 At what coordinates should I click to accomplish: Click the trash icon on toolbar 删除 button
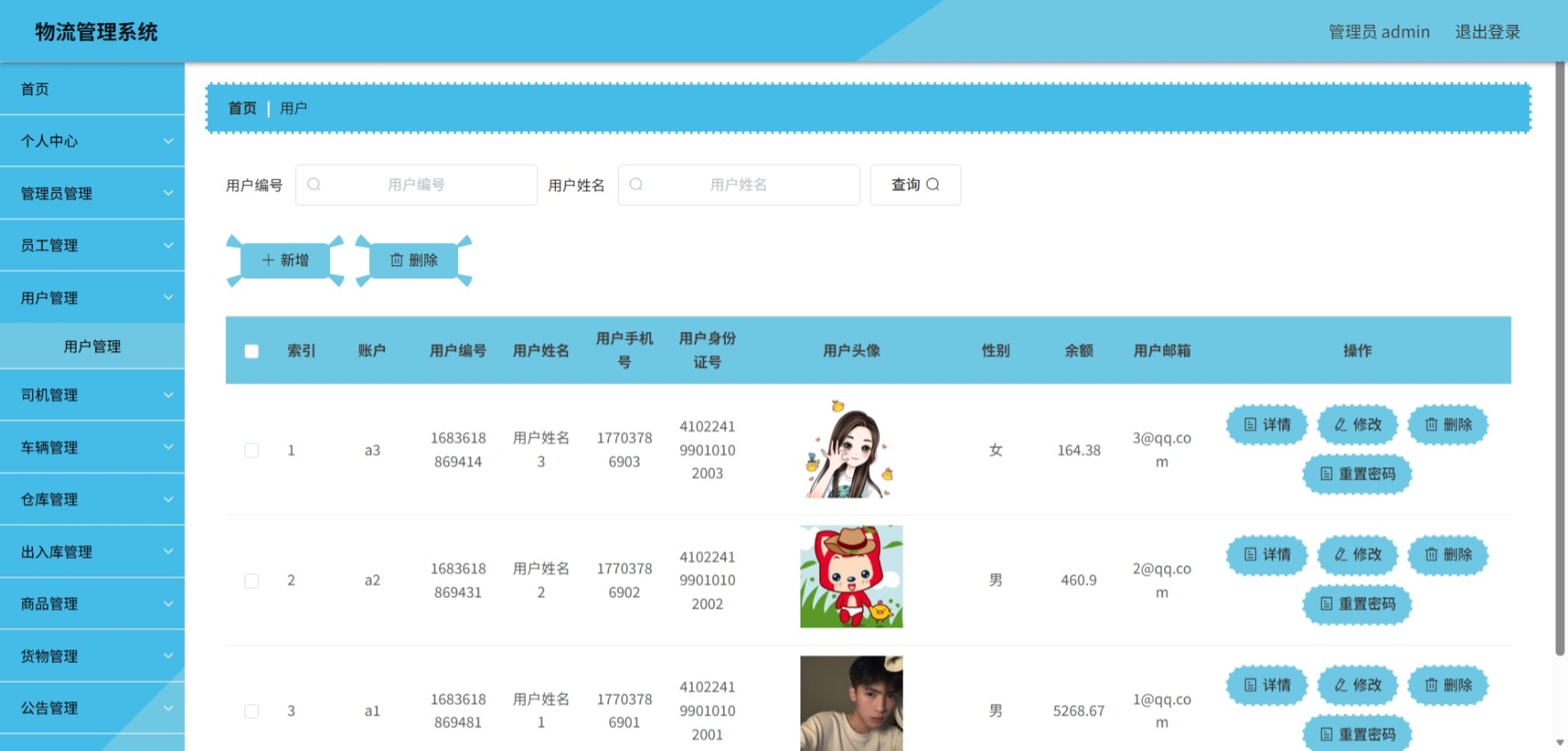pyautogui.click(x=397, y=260)
